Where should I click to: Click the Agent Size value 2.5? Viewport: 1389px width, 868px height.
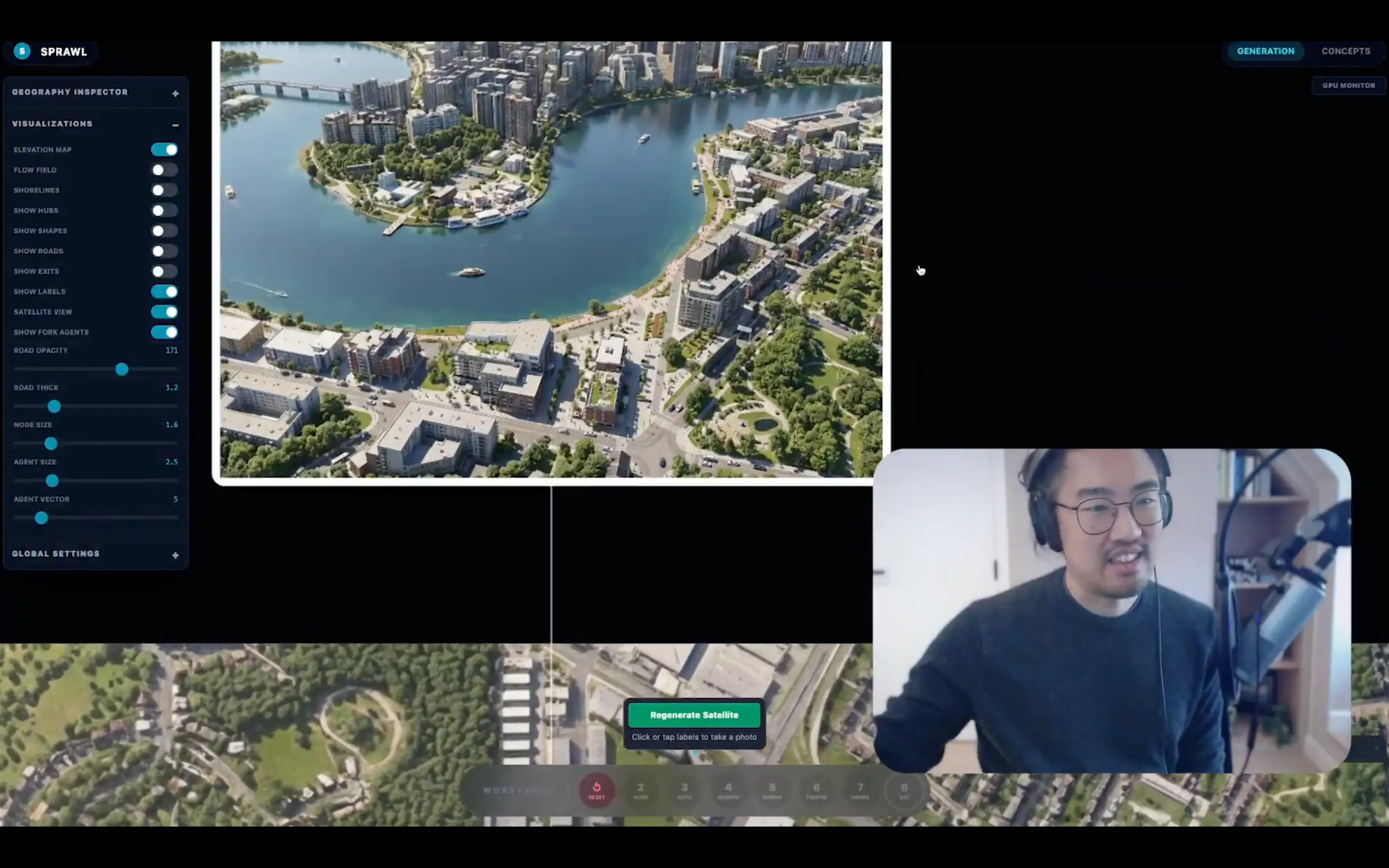coord(172,461)
